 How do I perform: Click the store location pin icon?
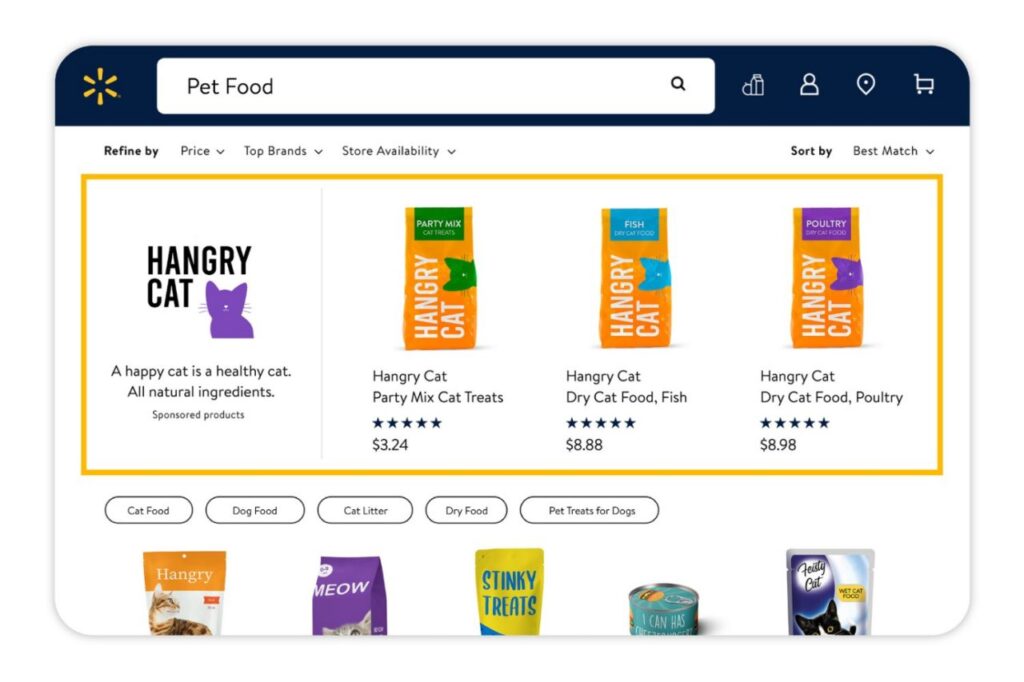(866, 85)
